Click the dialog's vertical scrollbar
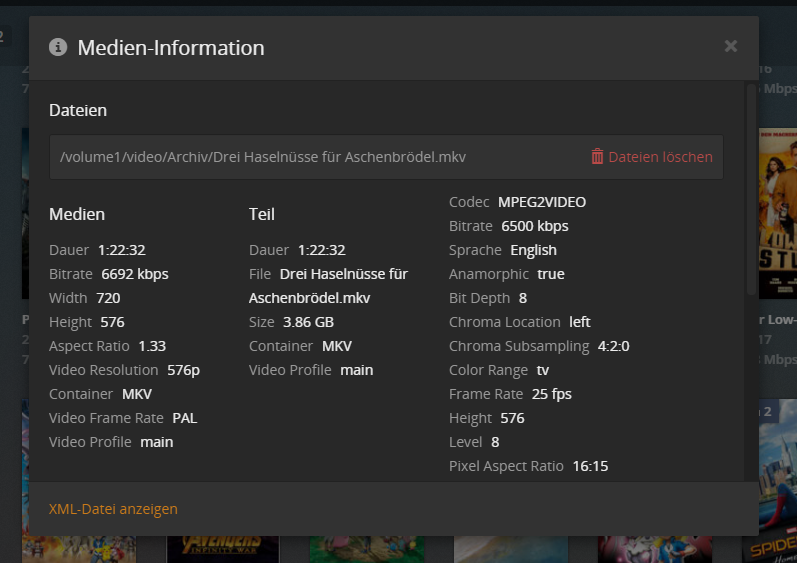Viewport: 797px width, 563px height. (x=751, y=190)
